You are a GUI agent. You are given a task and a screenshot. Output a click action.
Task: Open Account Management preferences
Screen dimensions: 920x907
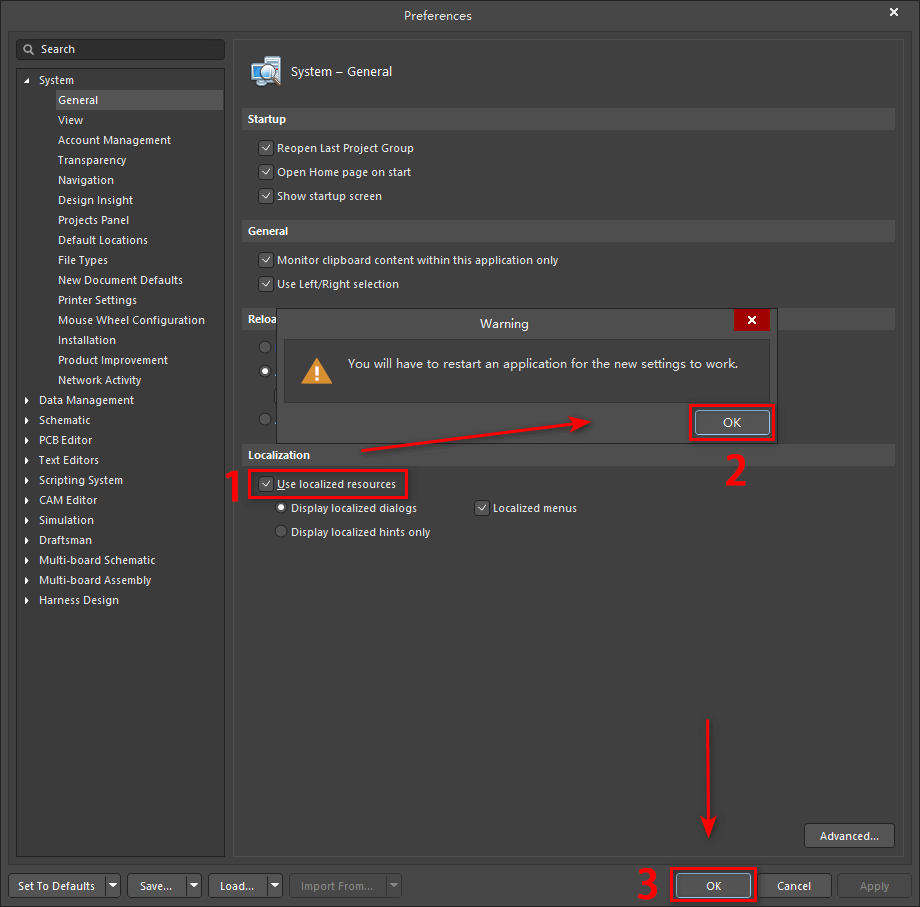point(114,140)
